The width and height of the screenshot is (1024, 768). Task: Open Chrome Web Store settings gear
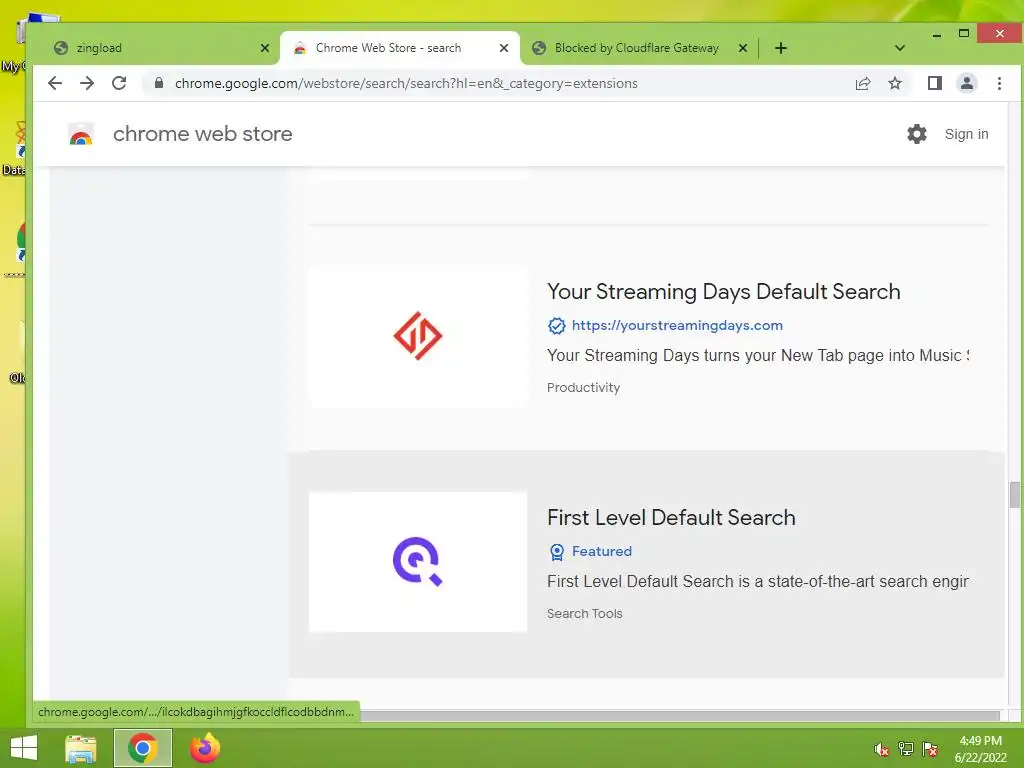click(x=917, y=134)
